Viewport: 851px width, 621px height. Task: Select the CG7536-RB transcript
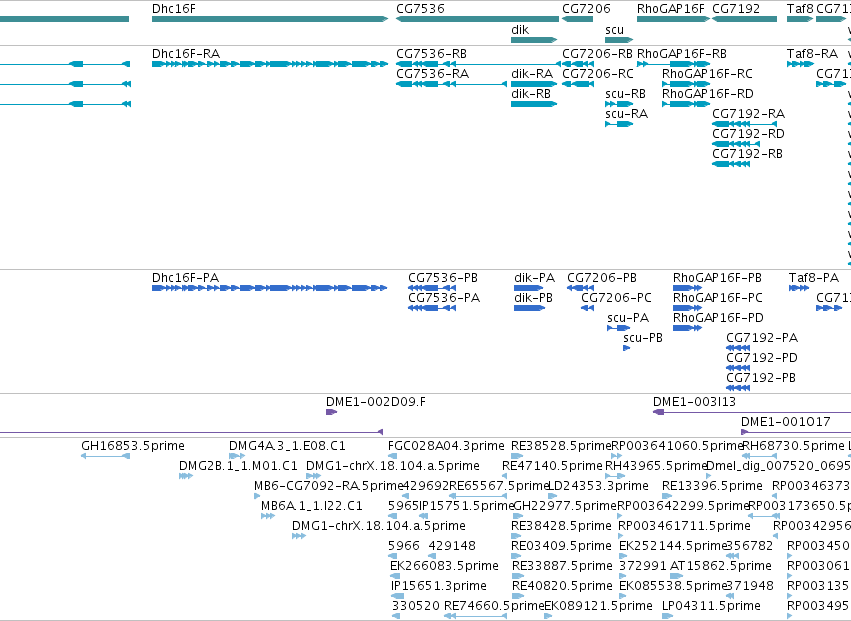click(x=478, y=64)
